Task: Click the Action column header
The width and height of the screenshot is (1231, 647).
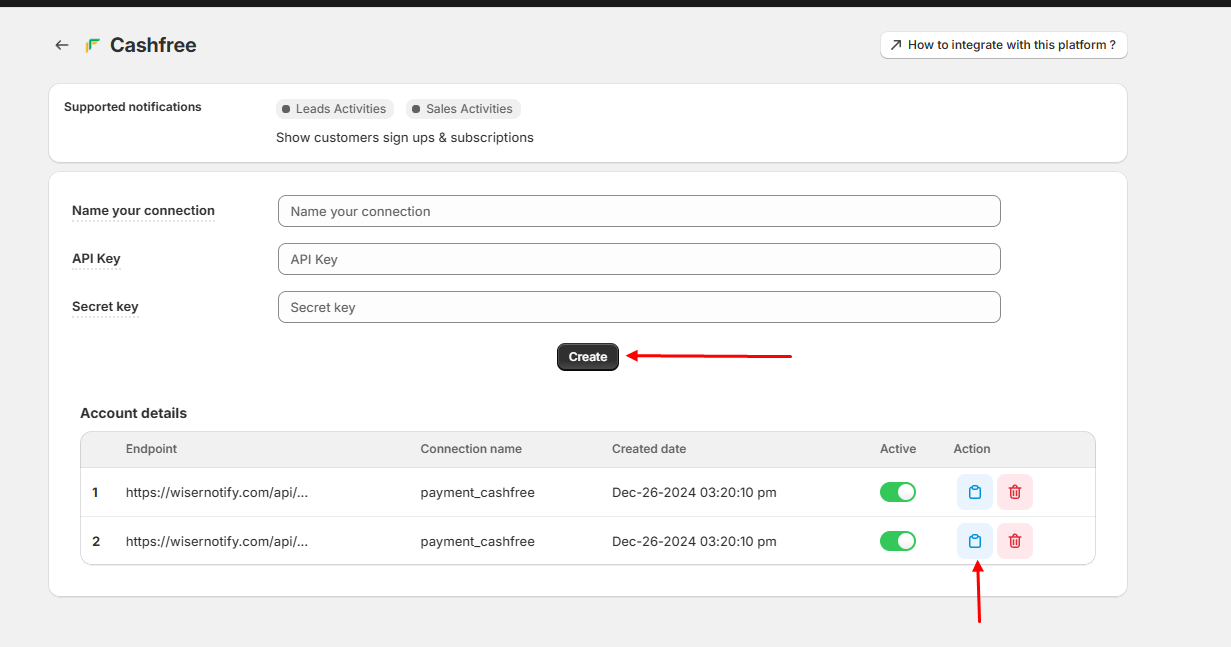Action: (x=972, y=449)
